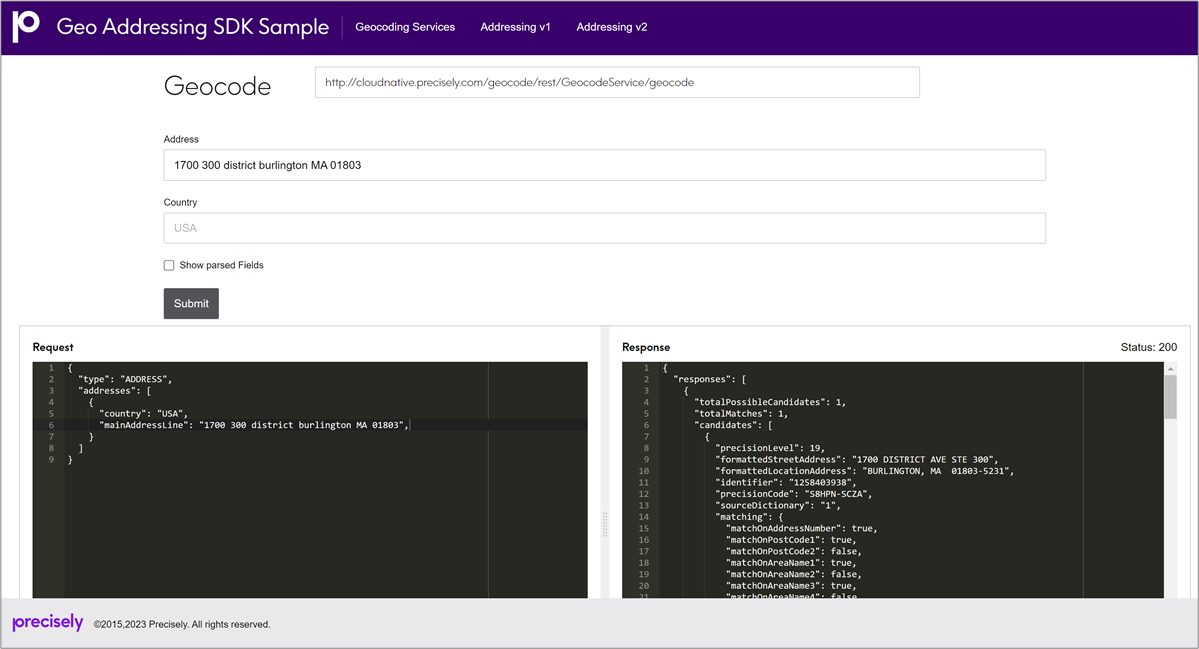Click the "sourceDictionary": "1" line
Image resolution: width=1199 pixels, height=649 pixels.
778,505
